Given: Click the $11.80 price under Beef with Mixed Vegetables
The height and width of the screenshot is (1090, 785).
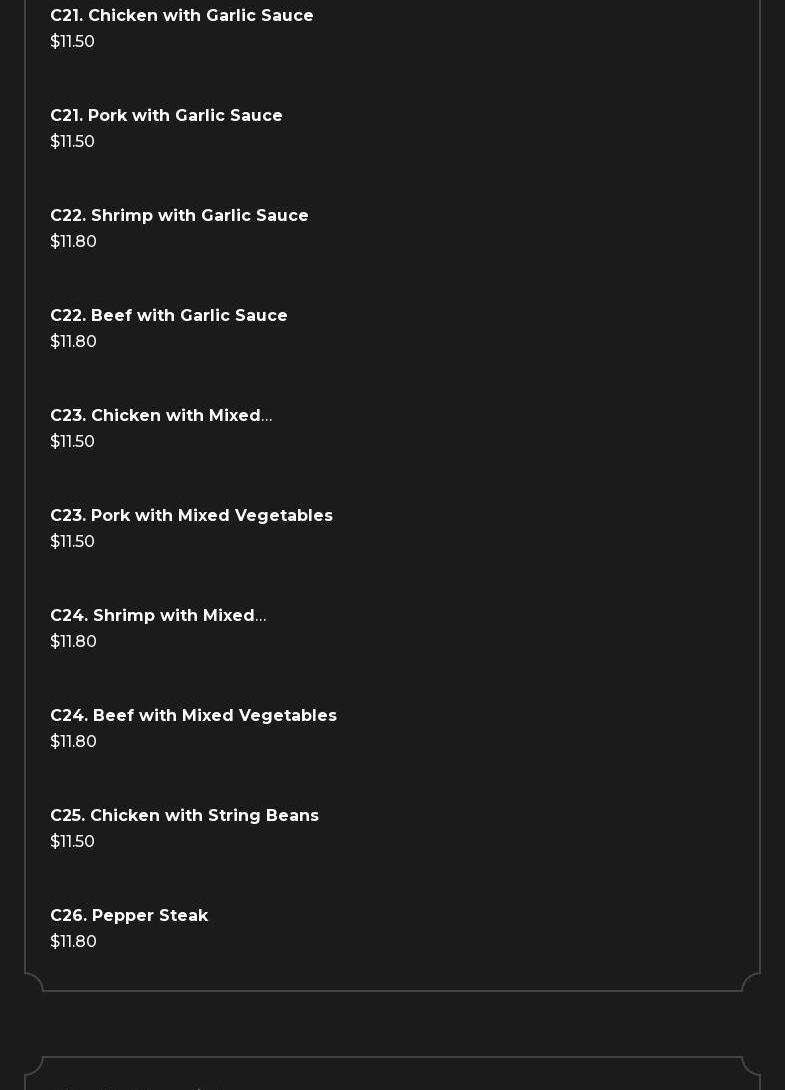Looking at the screenshot, I should coord(73,742).
